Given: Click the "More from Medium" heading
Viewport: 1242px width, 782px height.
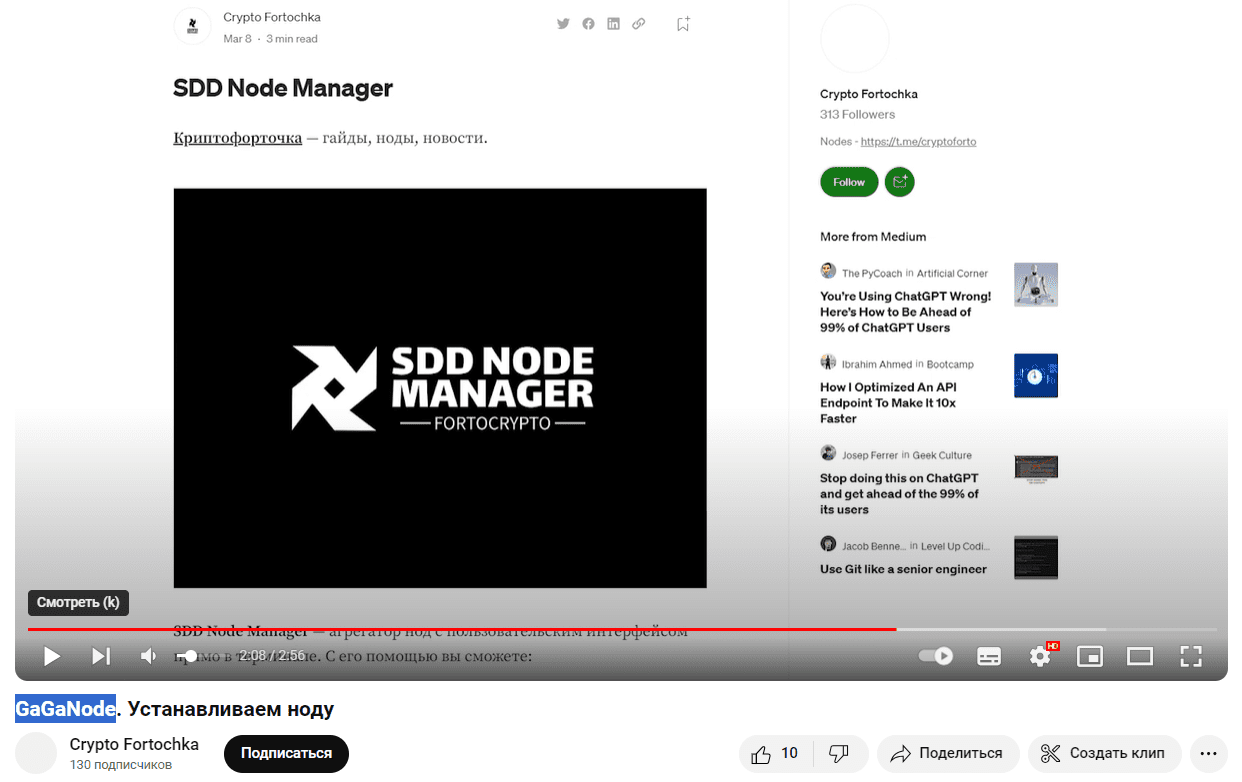Looking at the screenshot, I should [x=873, y=237].
